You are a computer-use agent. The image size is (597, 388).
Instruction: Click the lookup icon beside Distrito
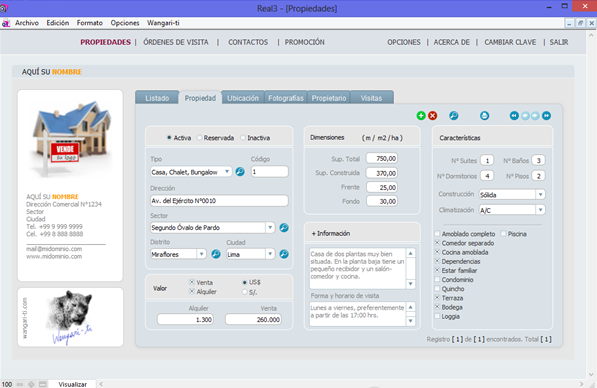point(216,254)
